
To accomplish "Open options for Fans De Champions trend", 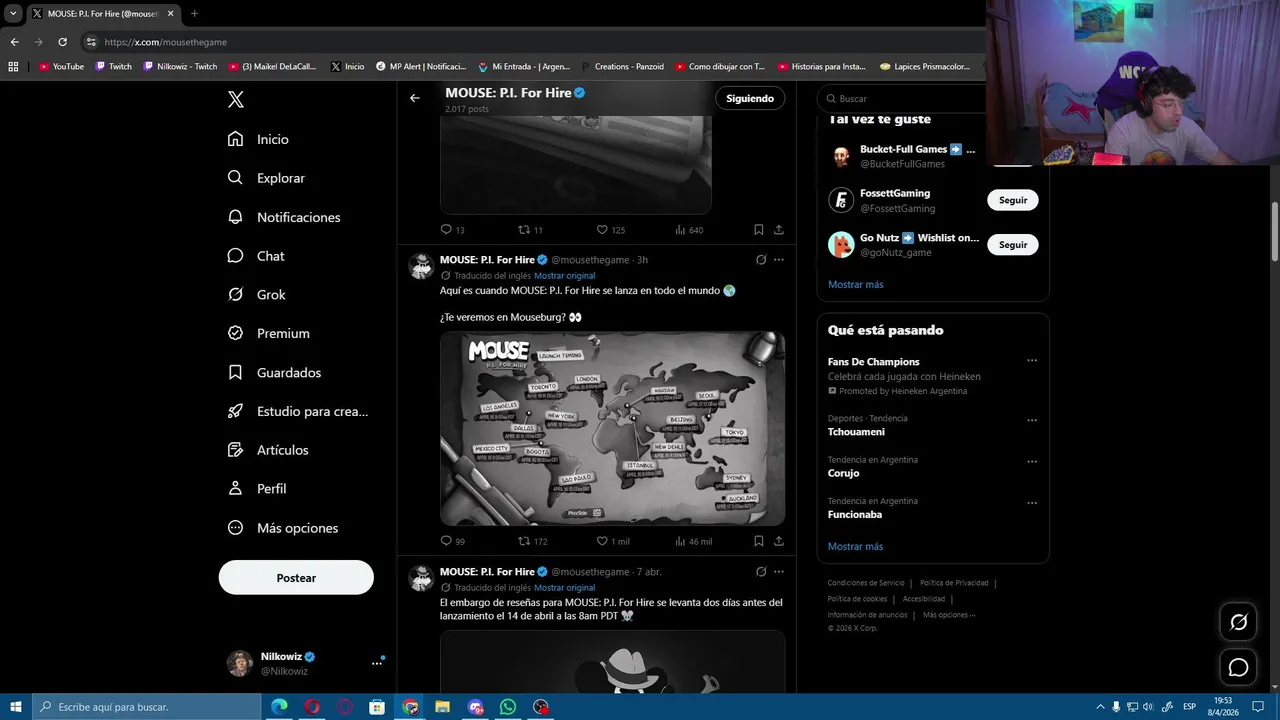I will coord(1032,361).
